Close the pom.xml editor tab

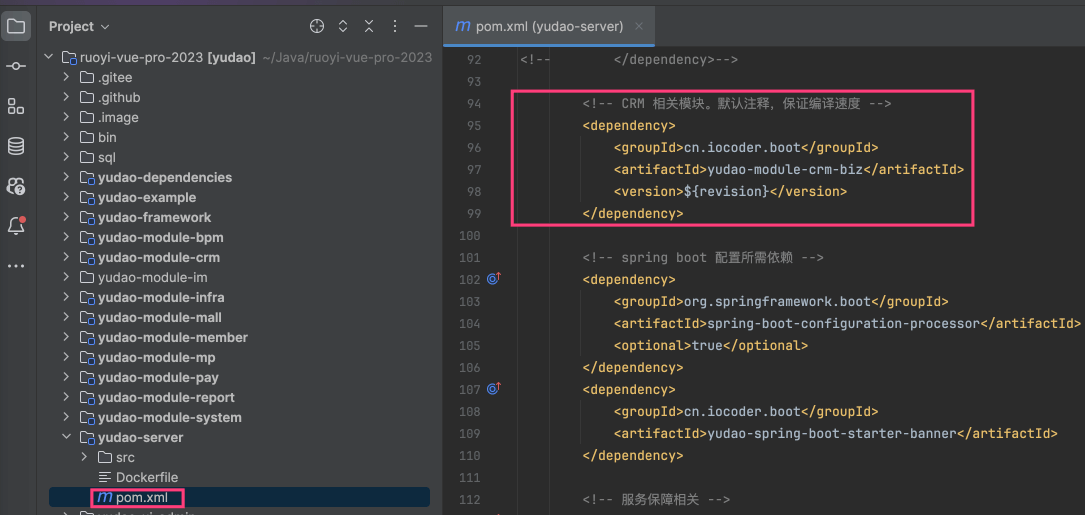639,26
